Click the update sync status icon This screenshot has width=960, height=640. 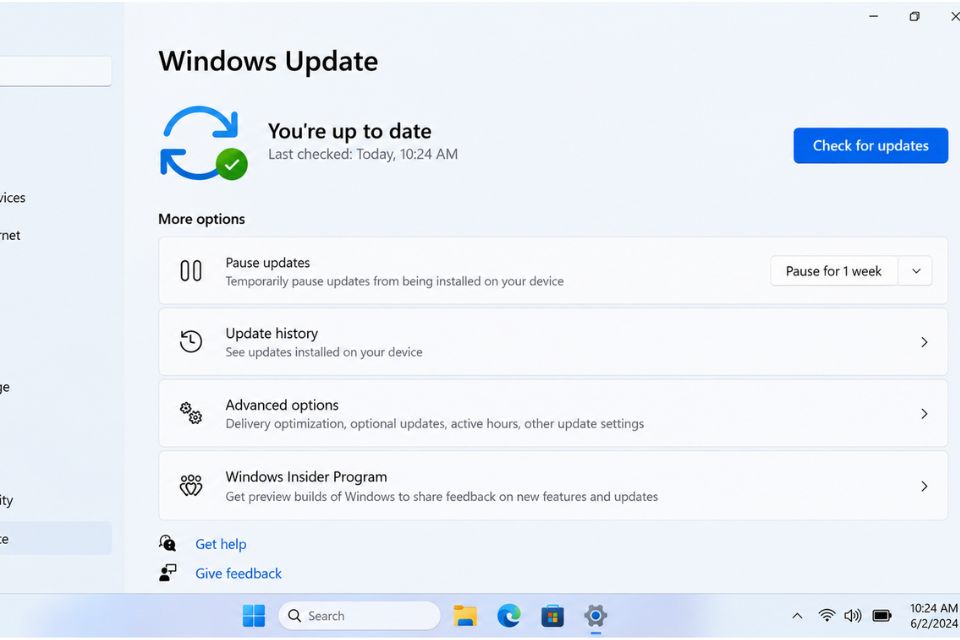[203, 143]
